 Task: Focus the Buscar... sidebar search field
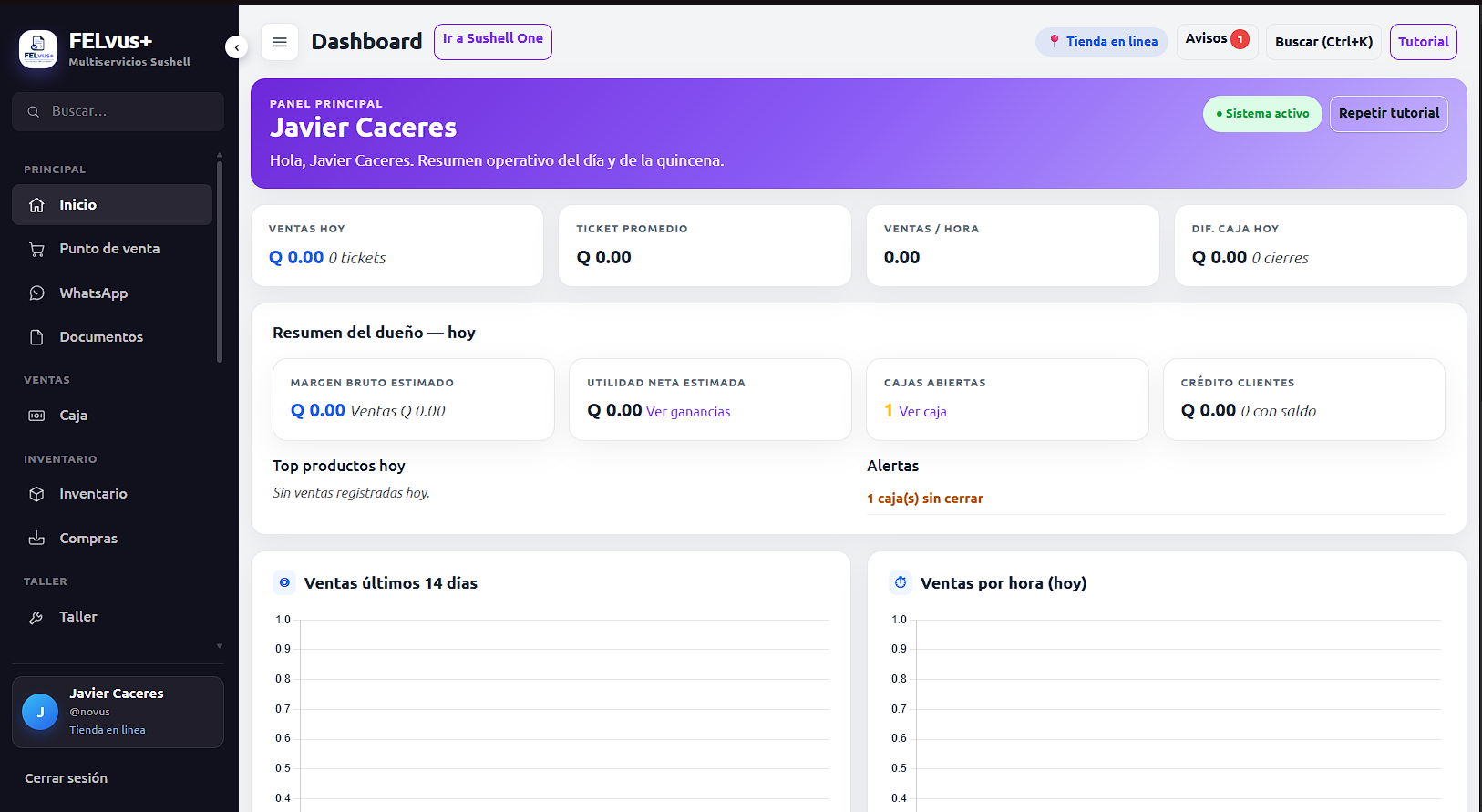pos(118,111)
